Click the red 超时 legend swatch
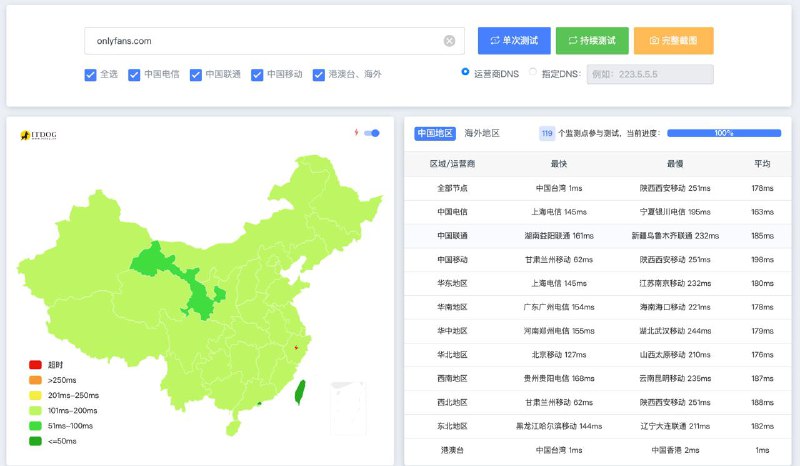Viewport: 800px width, 466px height. pos(36,365)
